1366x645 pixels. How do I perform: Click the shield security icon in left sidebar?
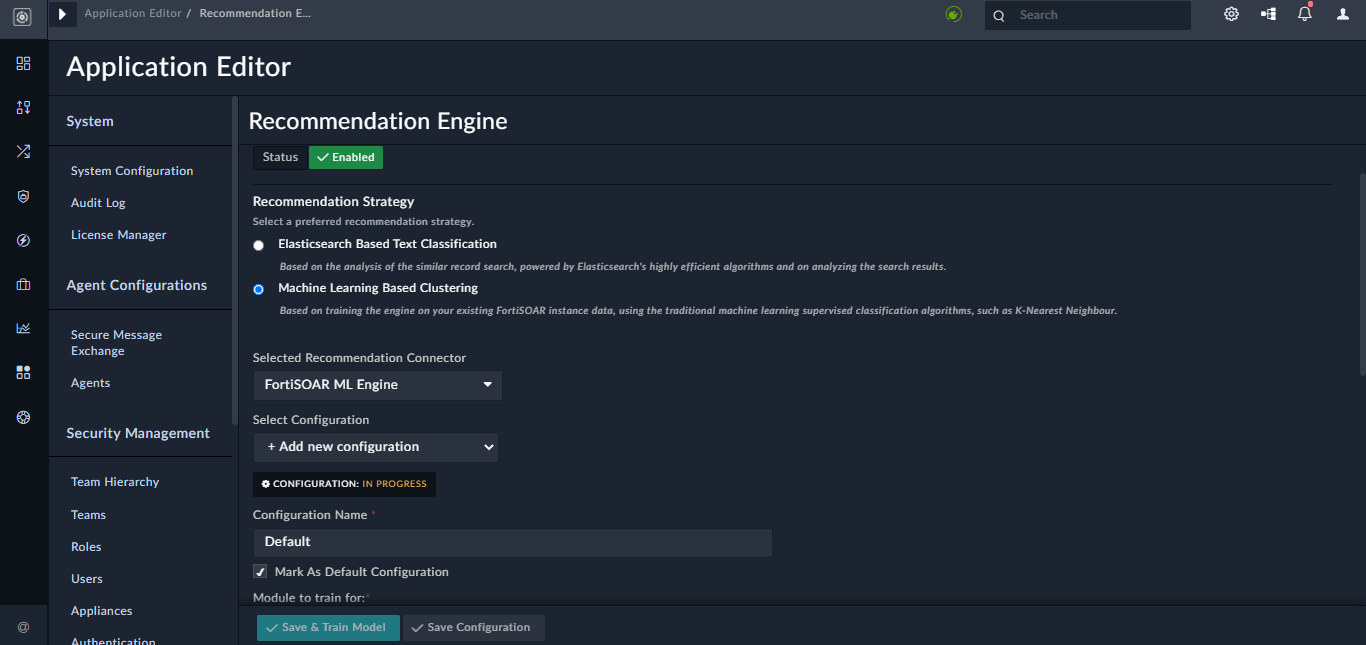[x=23, y=196]
